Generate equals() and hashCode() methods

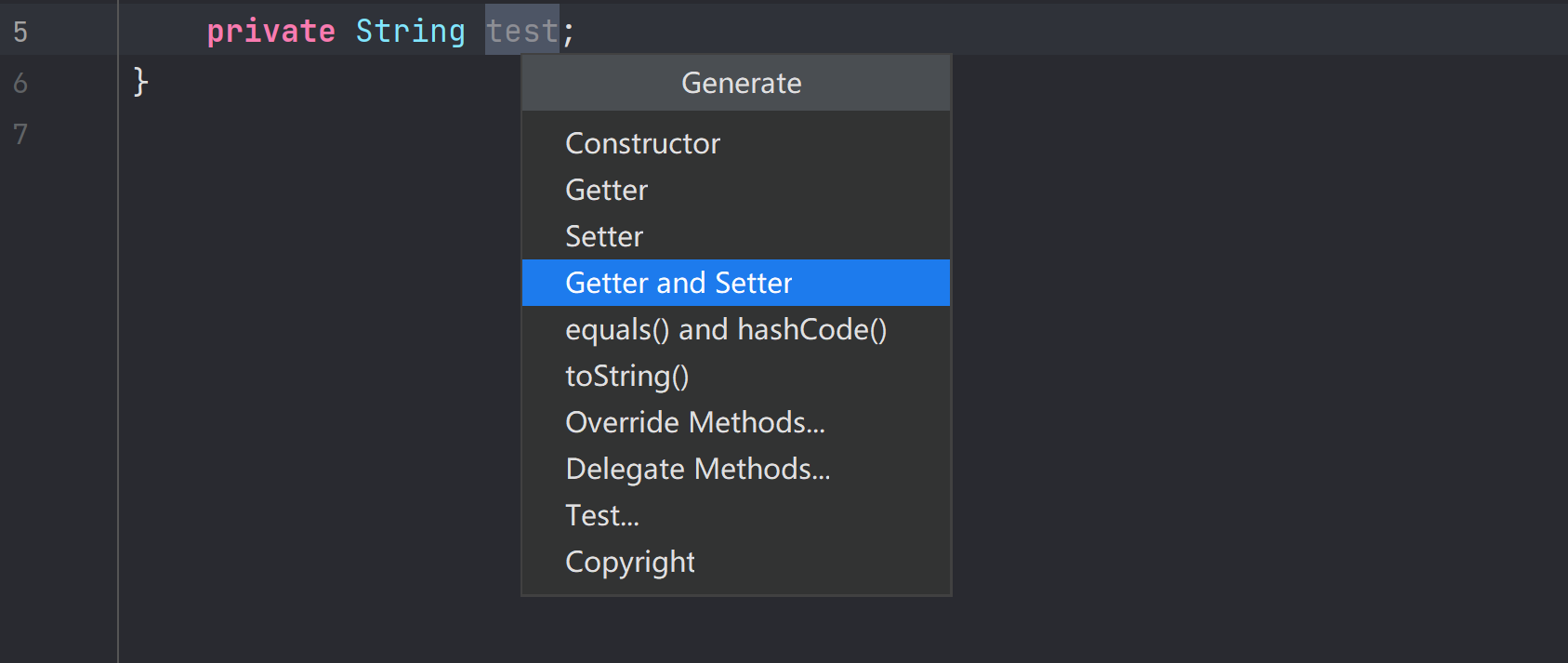point(725,329)
